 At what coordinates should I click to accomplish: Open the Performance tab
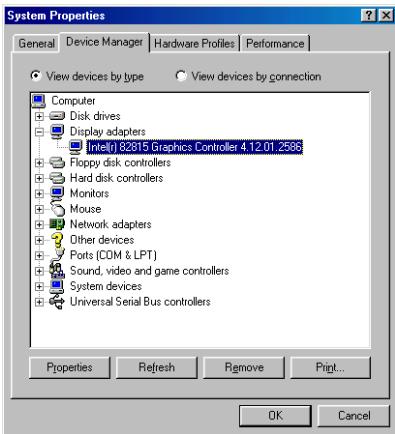(x=275, y=43)
